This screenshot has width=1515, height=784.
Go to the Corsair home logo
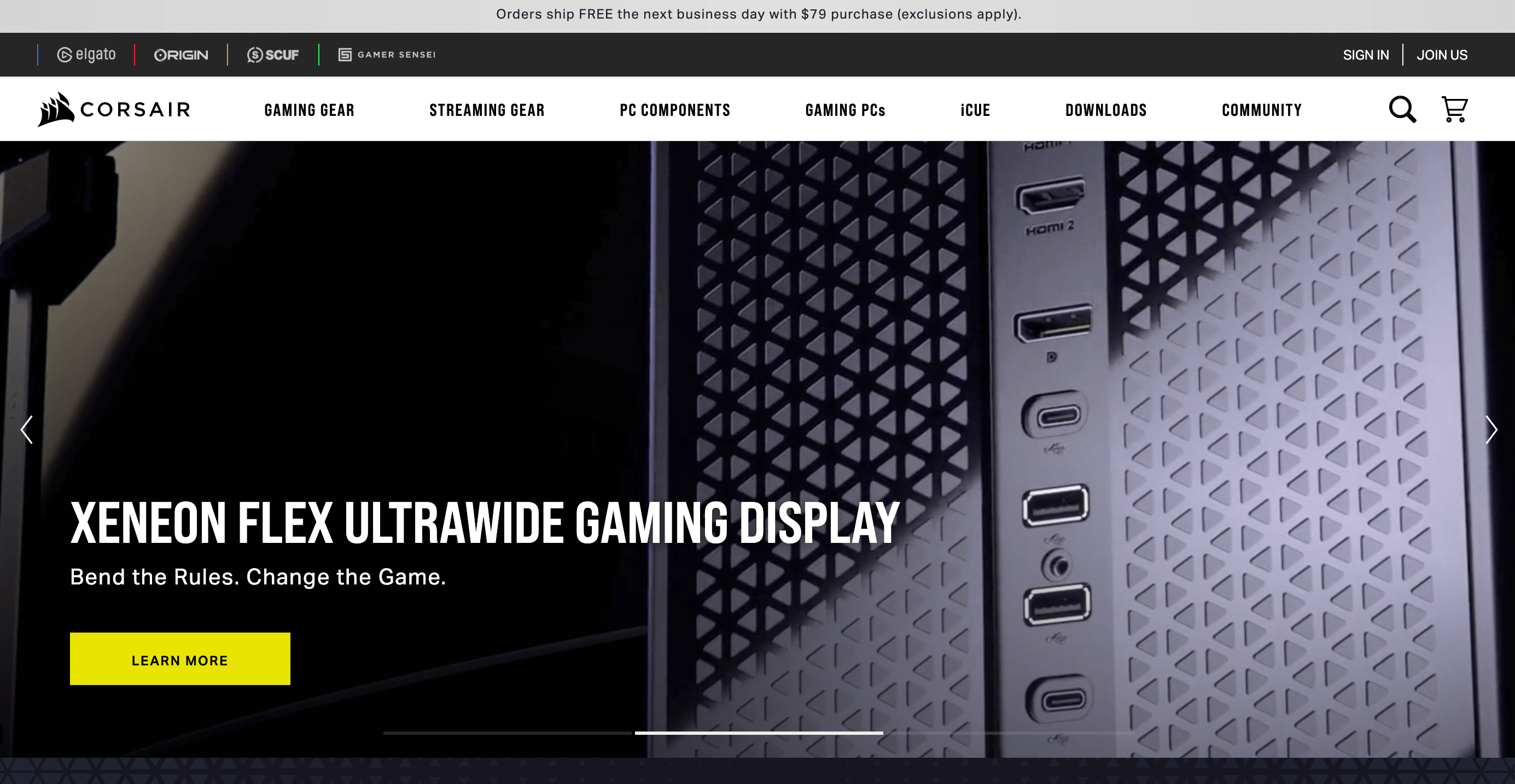tap(114, 109)
